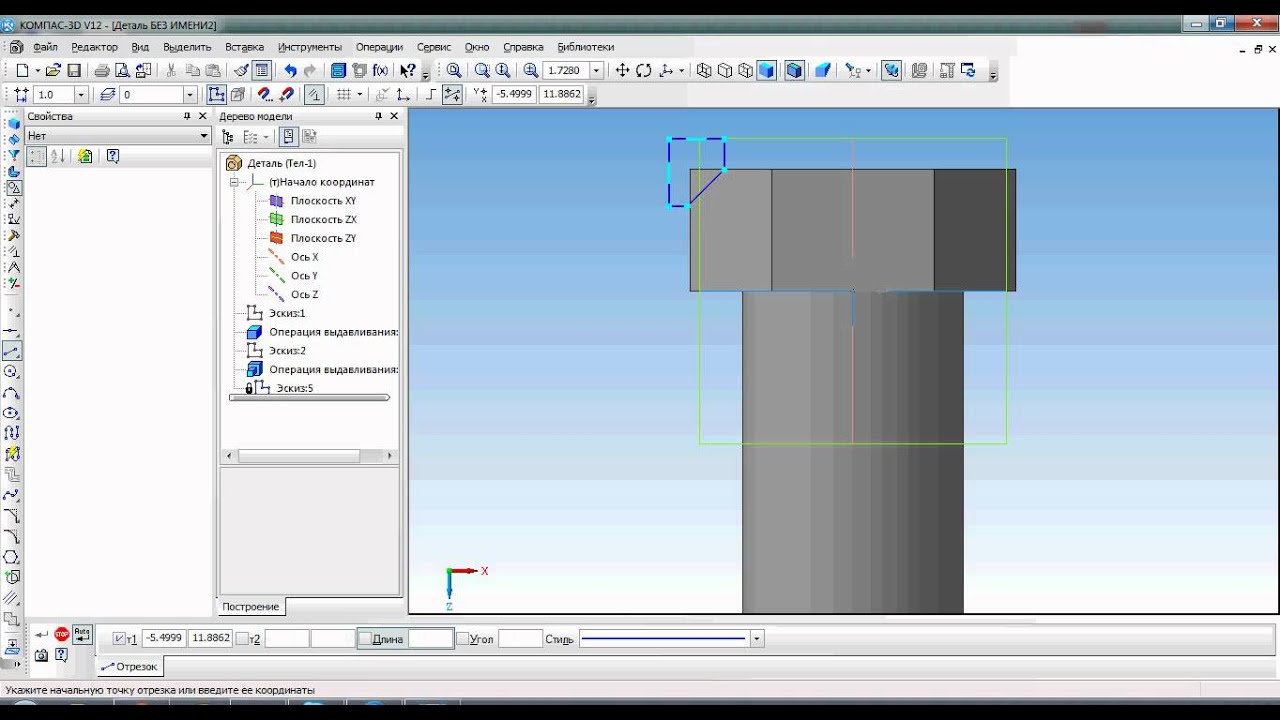Click the New document icon
Viewport: 1280px width, 720px height.
[x=22, y=70]
